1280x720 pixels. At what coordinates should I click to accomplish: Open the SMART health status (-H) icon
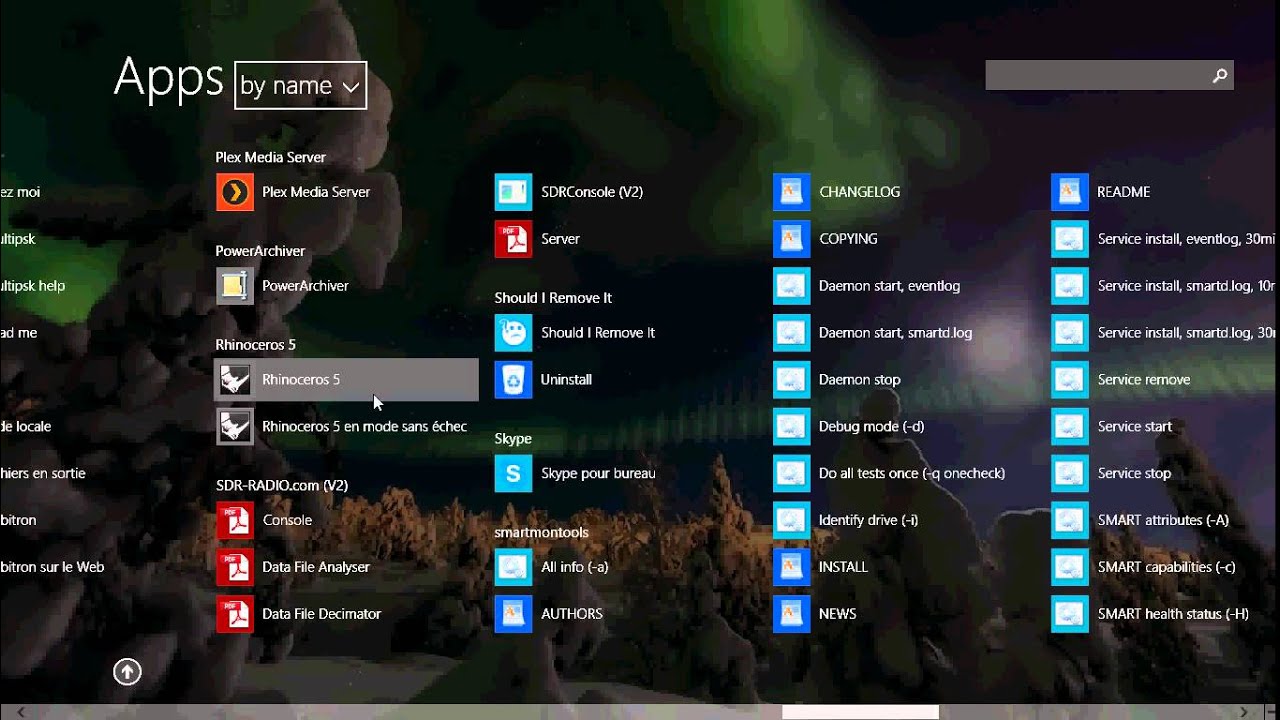(x=1069, y=614)
